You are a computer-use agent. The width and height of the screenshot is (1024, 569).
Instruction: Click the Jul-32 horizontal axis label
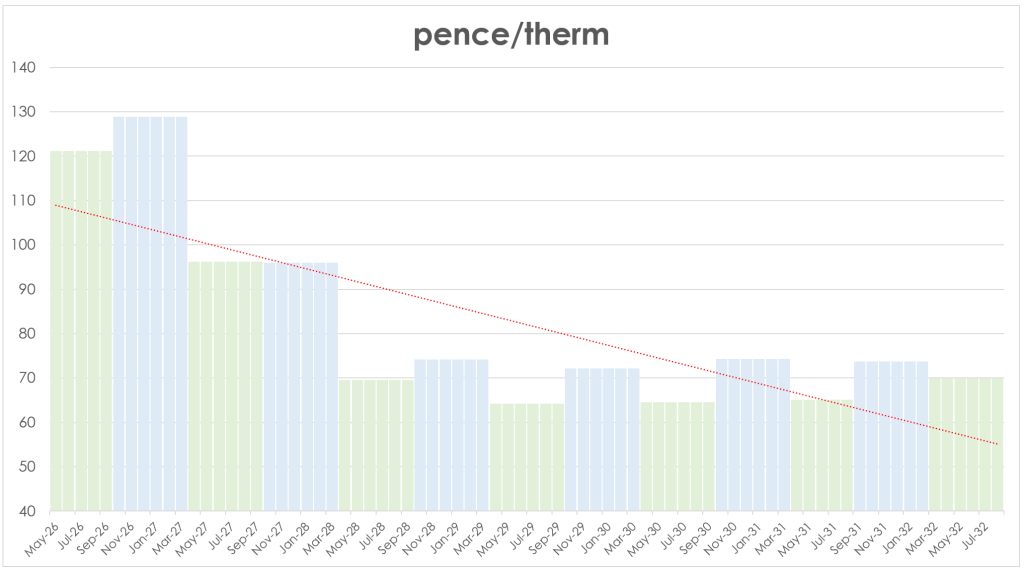pyautogui.click(x=985, y=531)
